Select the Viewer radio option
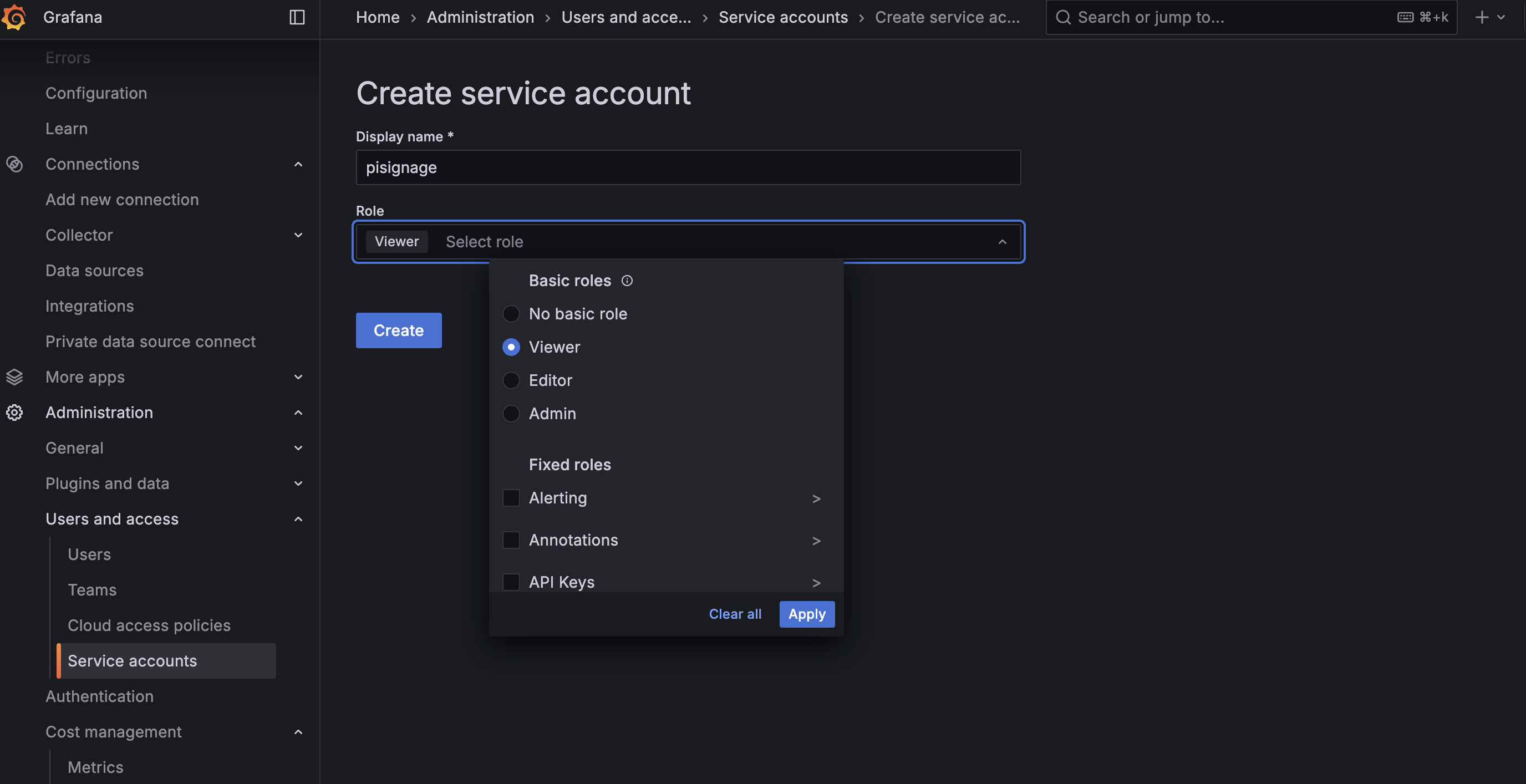 tap(511, 347)
